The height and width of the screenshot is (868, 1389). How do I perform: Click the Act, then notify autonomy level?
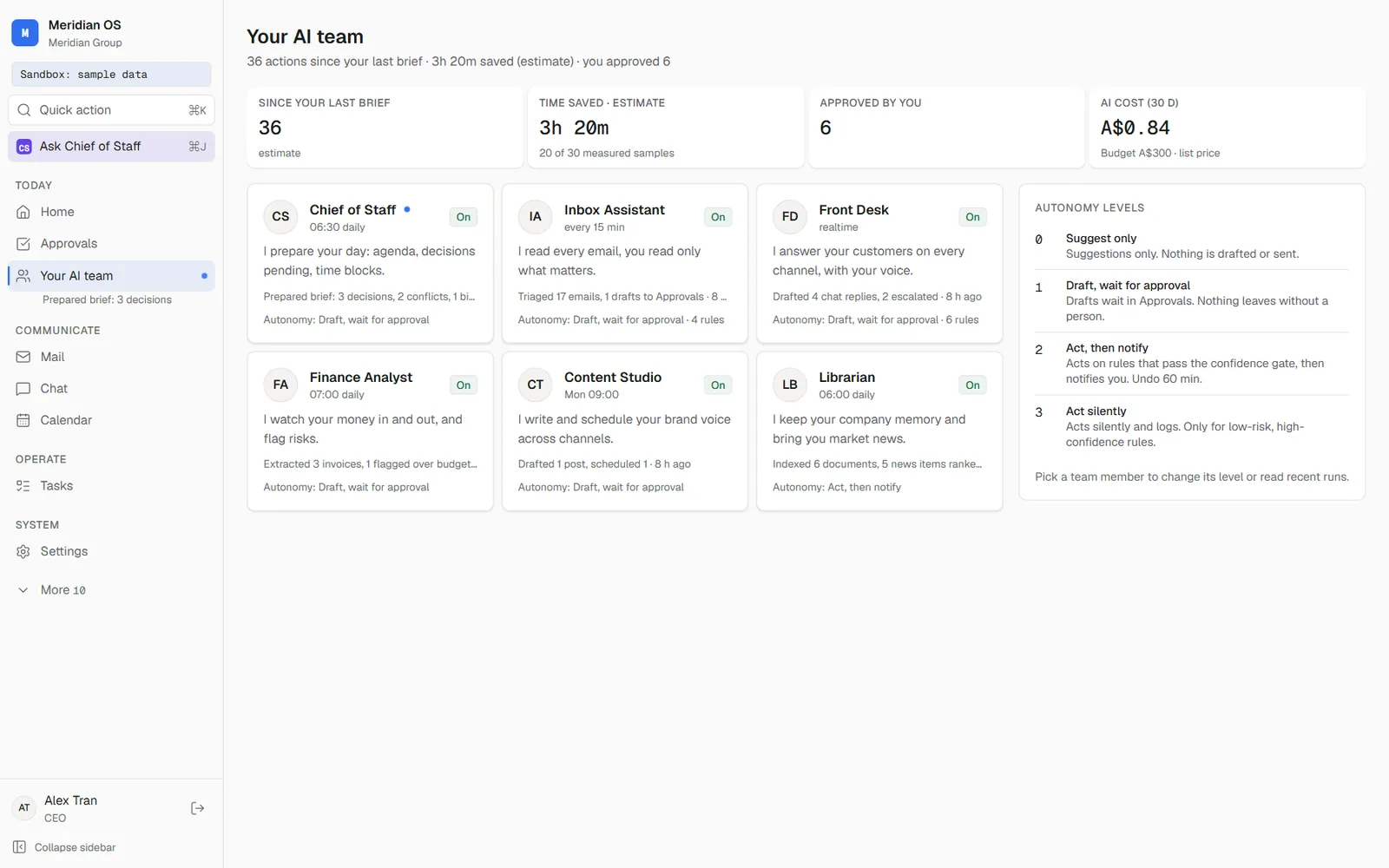(1192, 364)
